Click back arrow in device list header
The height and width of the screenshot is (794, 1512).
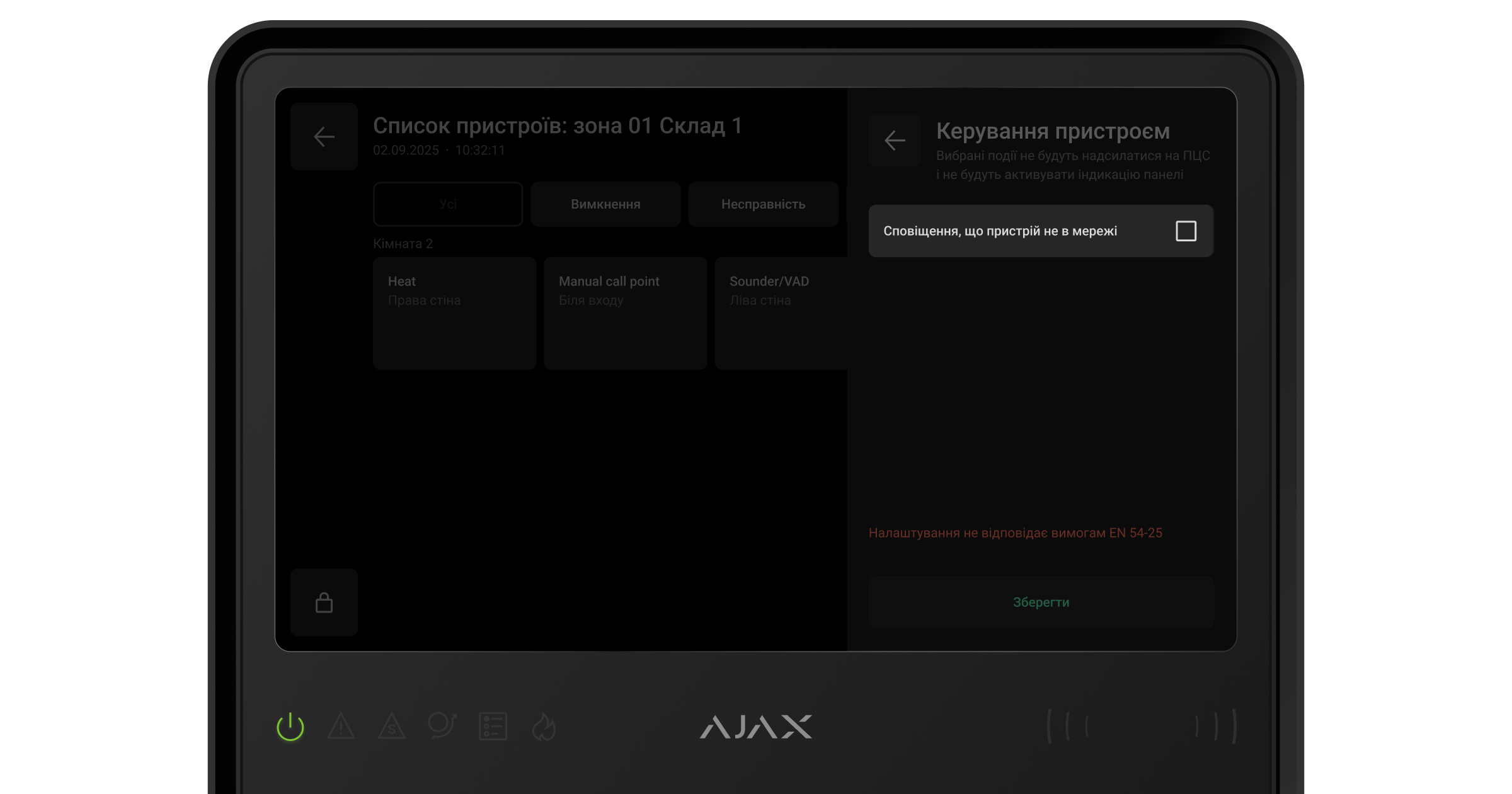pos(324,137)
